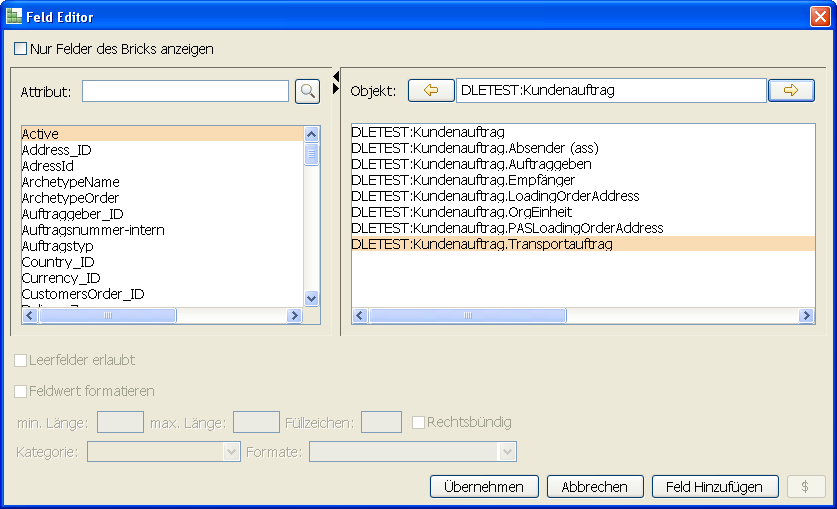Select 'Auftragstyp' in attribute list
The image size is (837, 509).
pos(58,246)
